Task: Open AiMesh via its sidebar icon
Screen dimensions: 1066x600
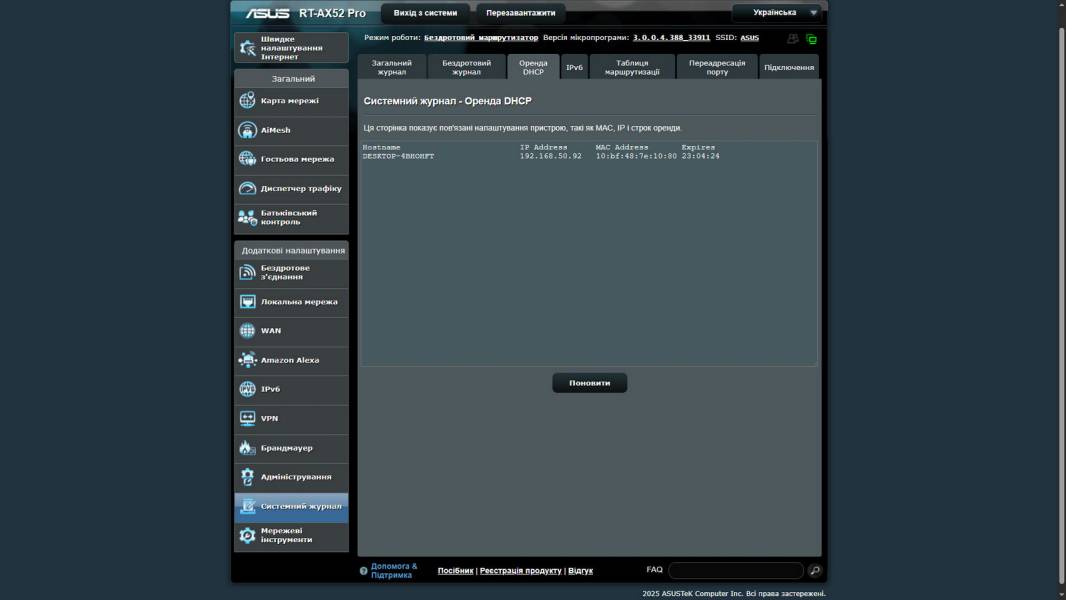Action: tap(247, 130)
